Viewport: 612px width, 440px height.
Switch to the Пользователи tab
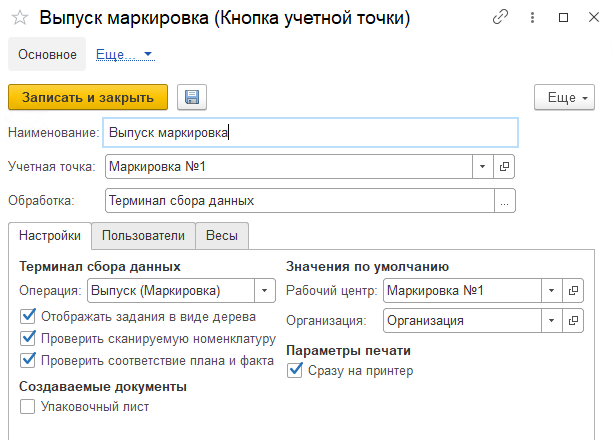[x=143, y=236]
